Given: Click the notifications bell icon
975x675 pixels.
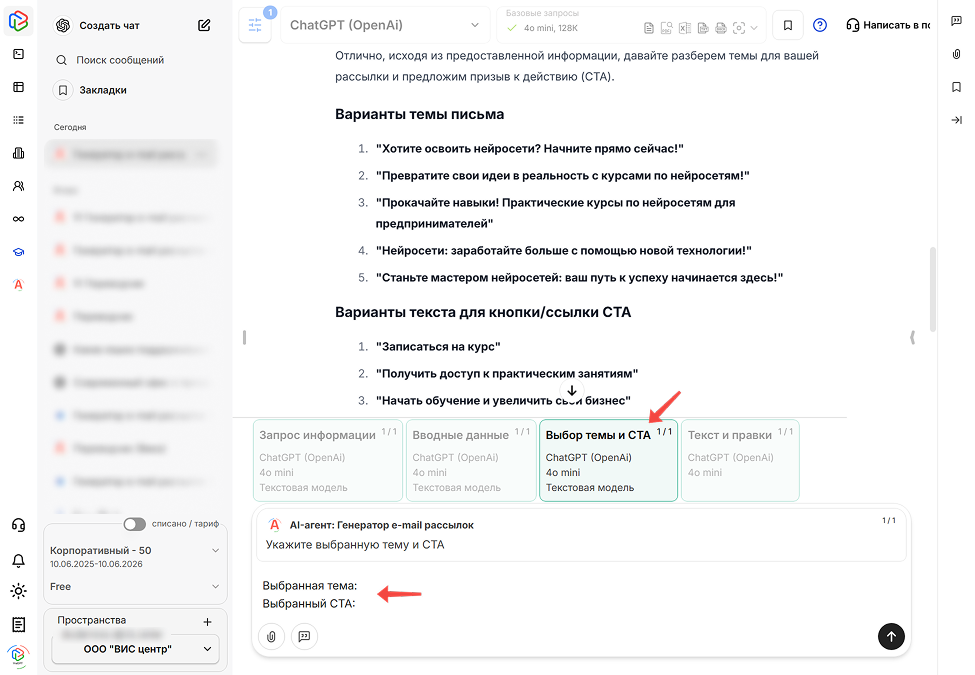Looking at the screenshot, I should point(18,561).
